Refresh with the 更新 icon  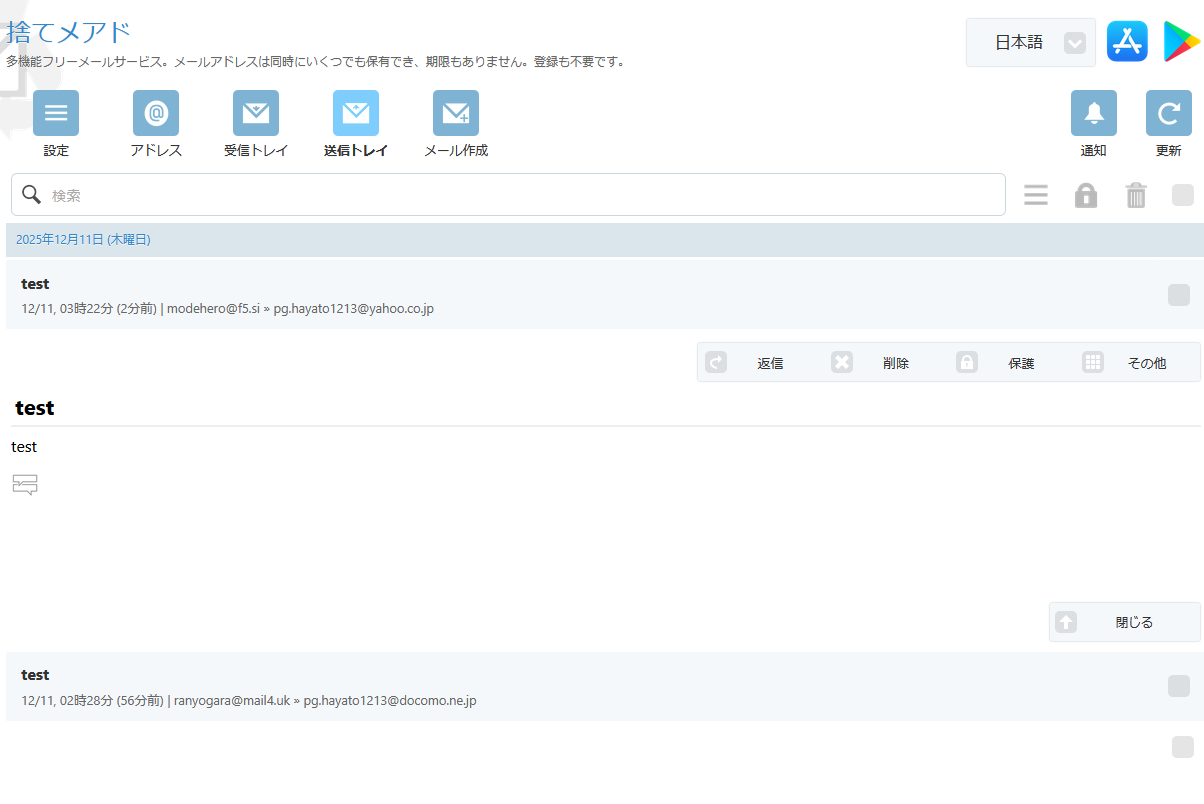(x=1168, y=113)
